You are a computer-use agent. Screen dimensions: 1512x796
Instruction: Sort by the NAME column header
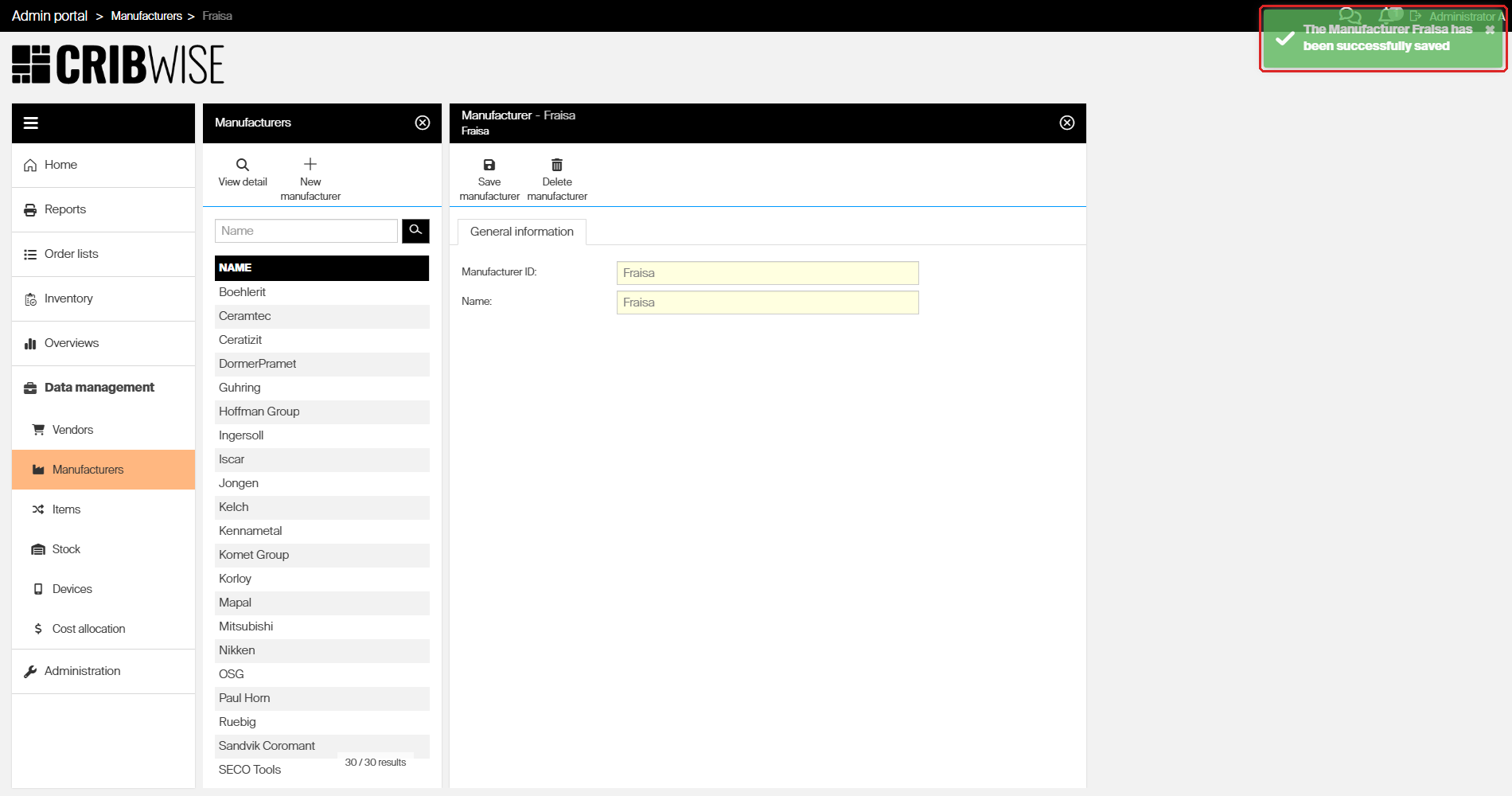point(321,268)
